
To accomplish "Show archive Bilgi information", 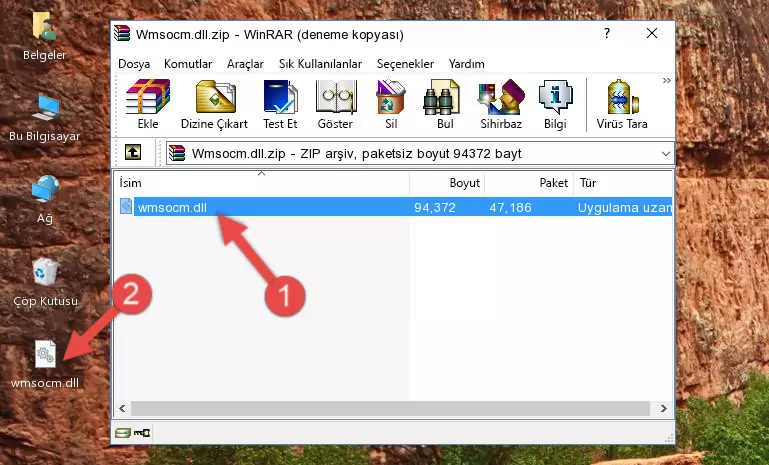I will [555, 104].
